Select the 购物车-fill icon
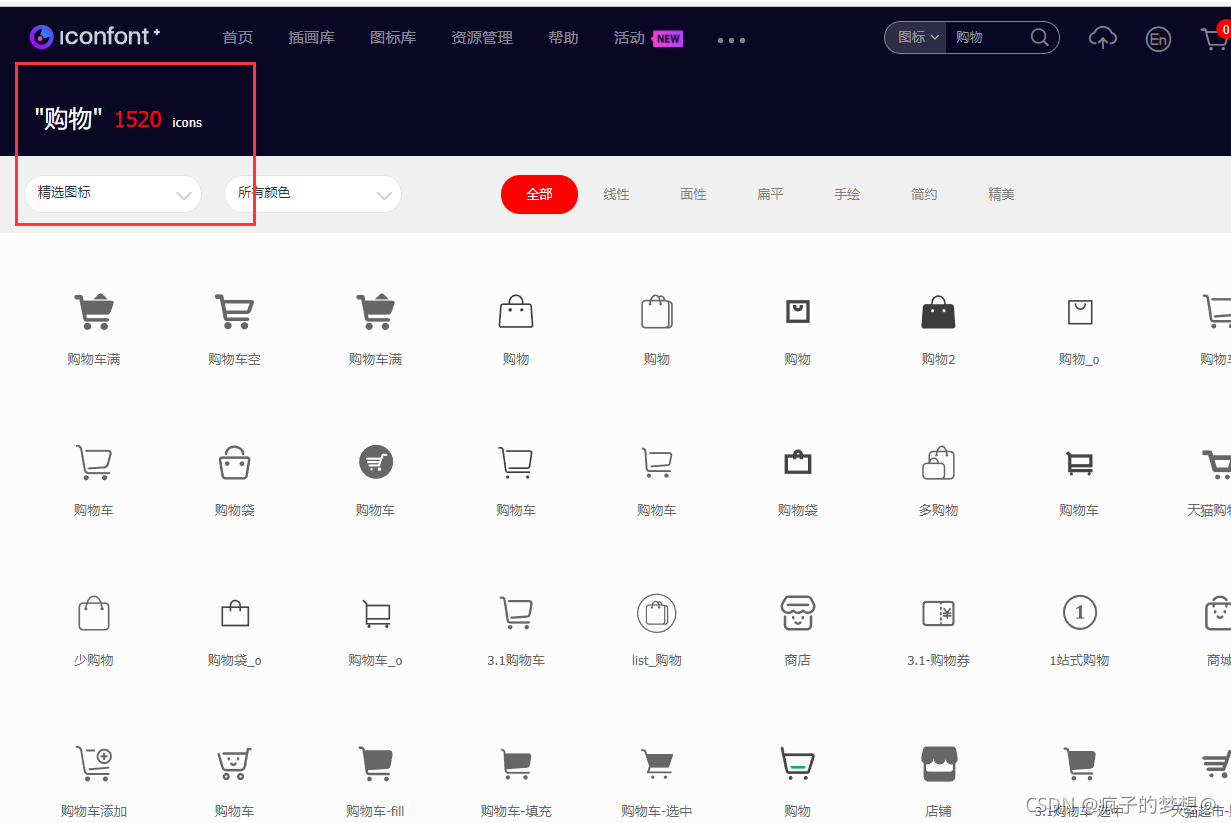 [376, 764]
